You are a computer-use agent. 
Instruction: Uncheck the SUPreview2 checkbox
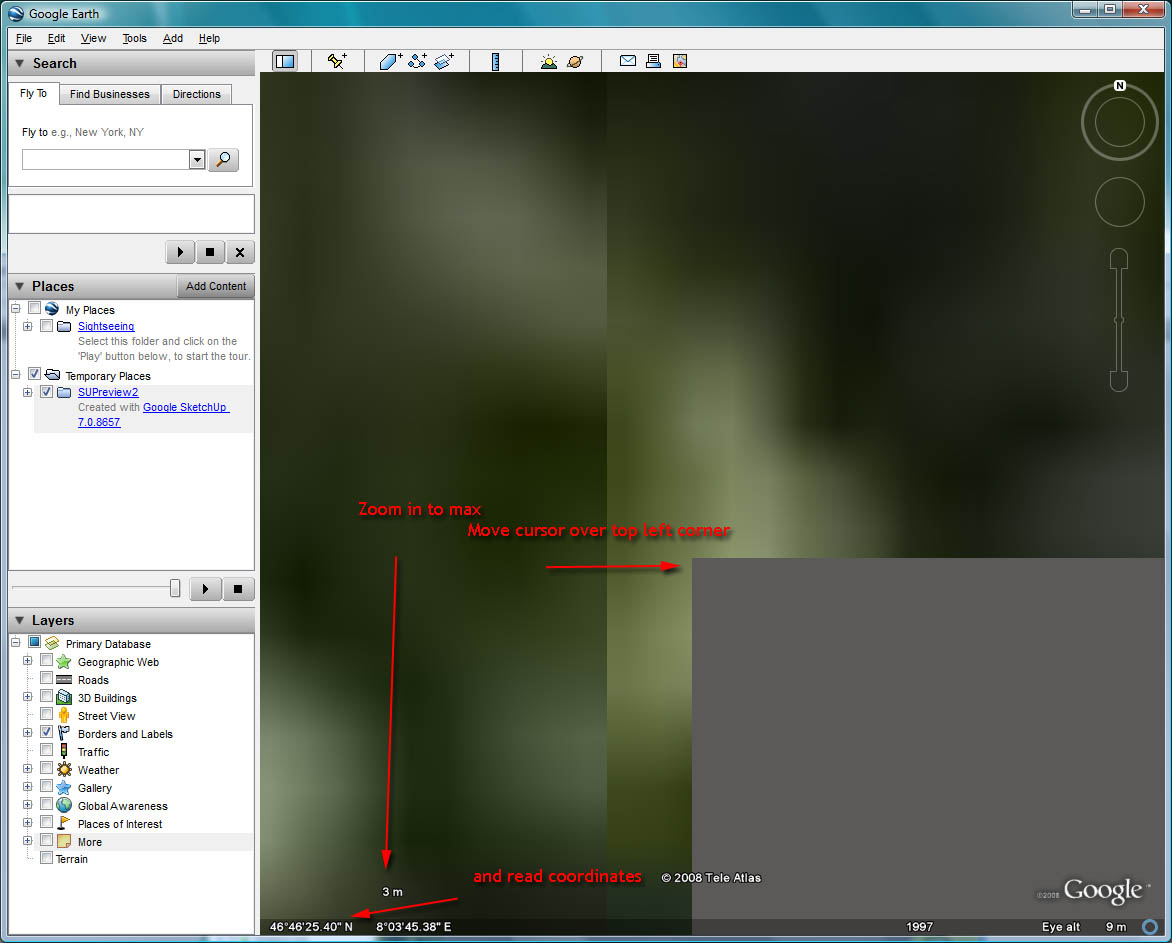[46, 392]
